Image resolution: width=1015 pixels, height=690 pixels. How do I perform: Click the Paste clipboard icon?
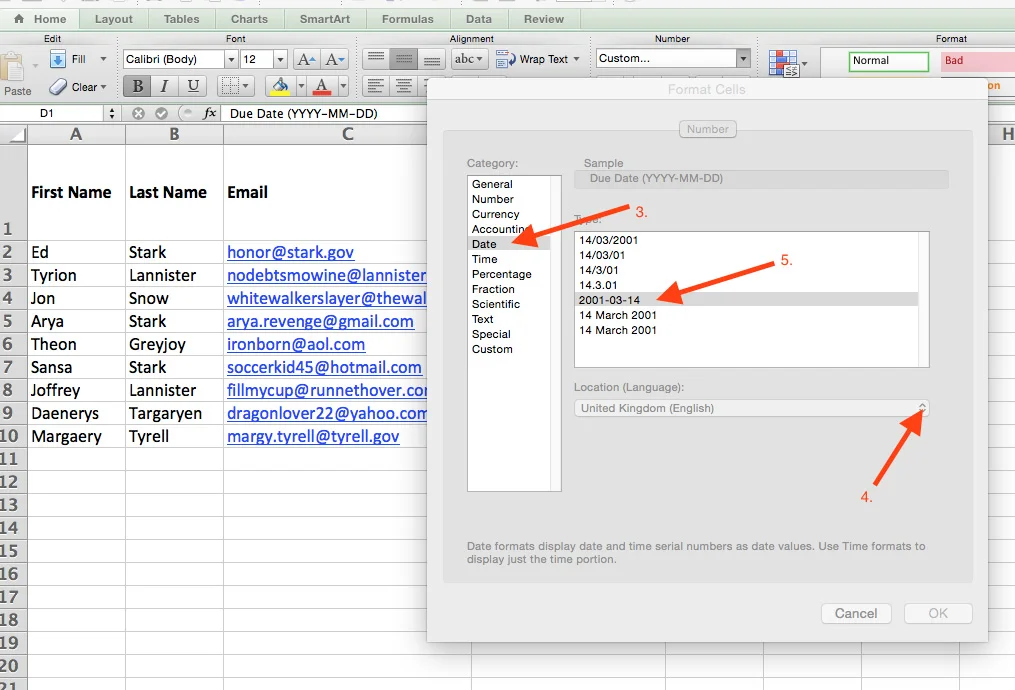pos(14,68)
